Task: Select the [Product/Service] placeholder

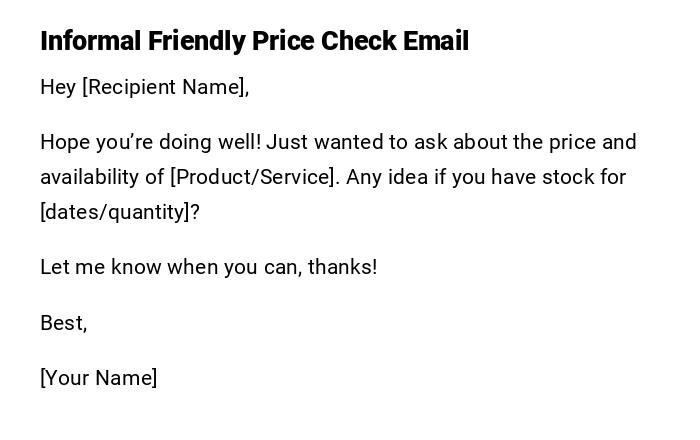Action: [x=254, y=177]
